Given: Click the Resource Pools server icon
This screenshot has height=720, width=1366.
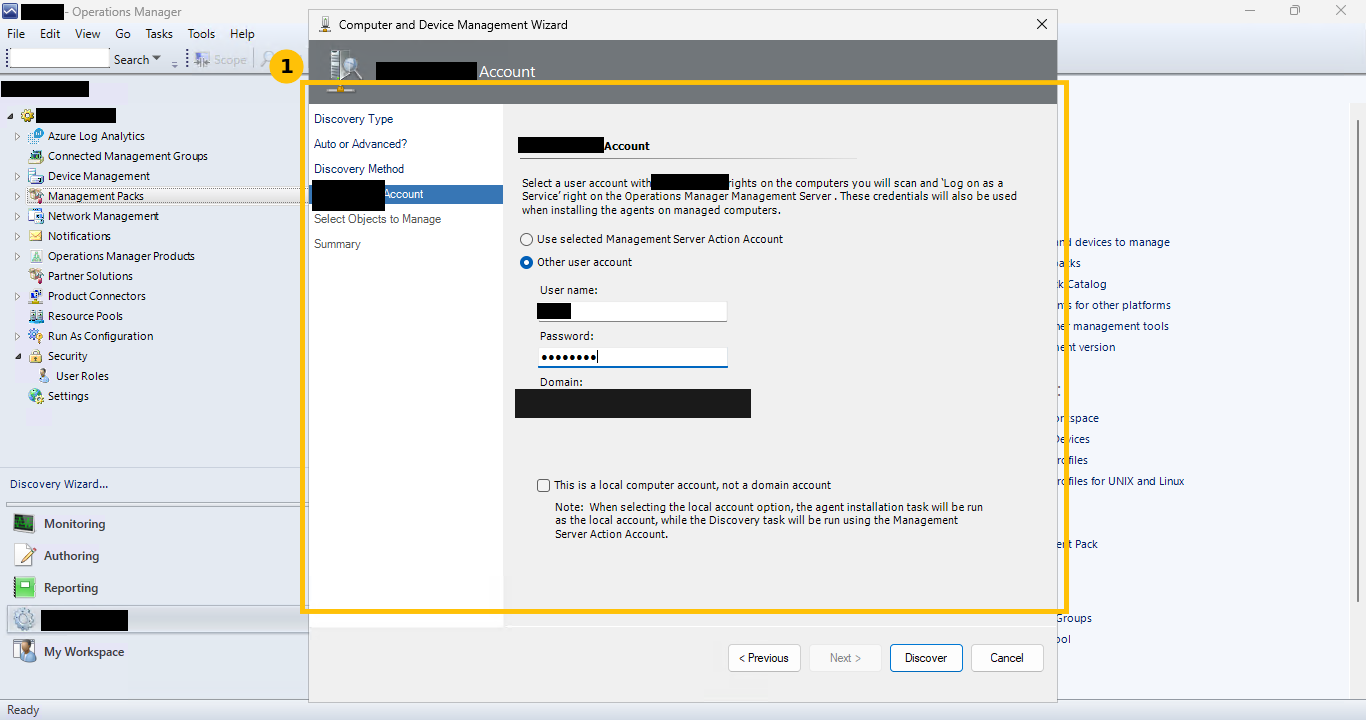Looking at the screenshot, I should pyautogui.click(x=36, y=316).
